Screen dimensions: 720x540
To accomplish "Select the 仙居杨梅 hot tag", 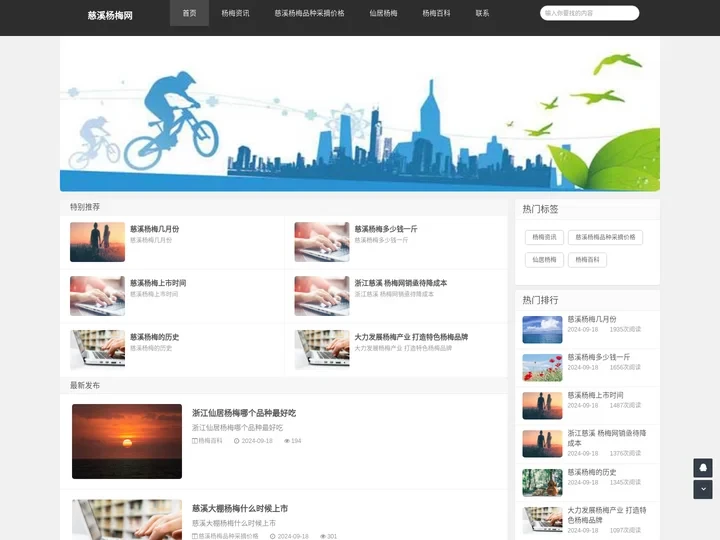I will pyautogui.click(x=544, y=260).
